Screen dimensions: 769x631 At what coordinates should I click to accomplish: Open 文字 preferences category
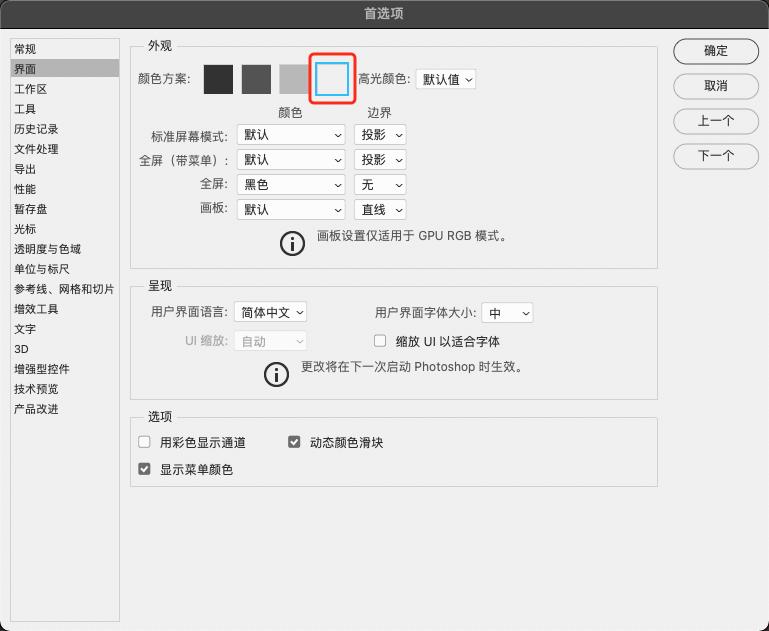click(65, 329)
